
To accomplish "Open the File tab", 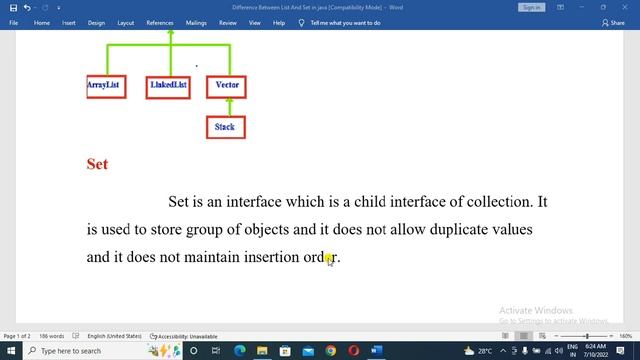I will [13, 23].
